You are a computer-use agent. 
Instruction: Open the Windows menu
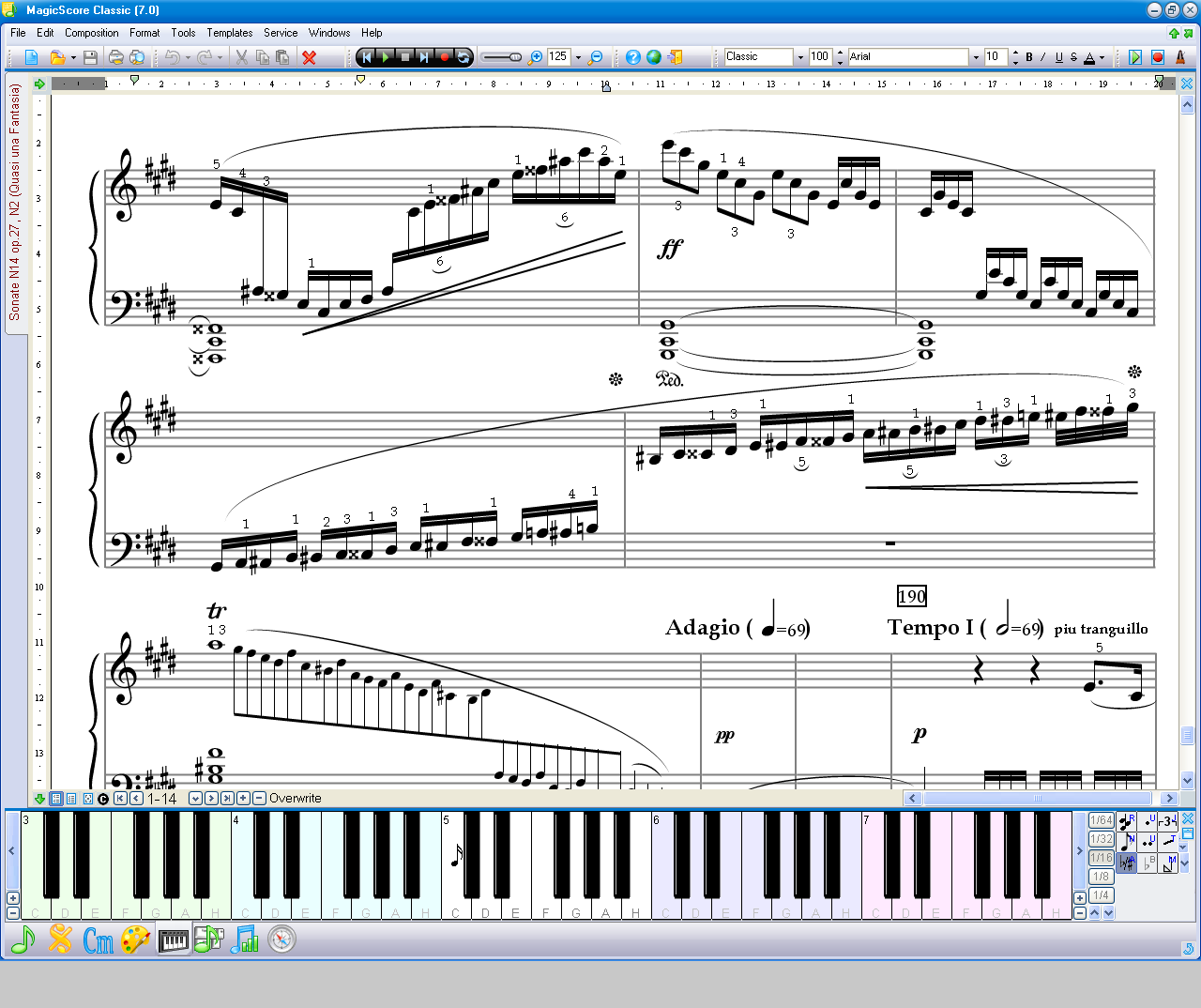[329, 32]
